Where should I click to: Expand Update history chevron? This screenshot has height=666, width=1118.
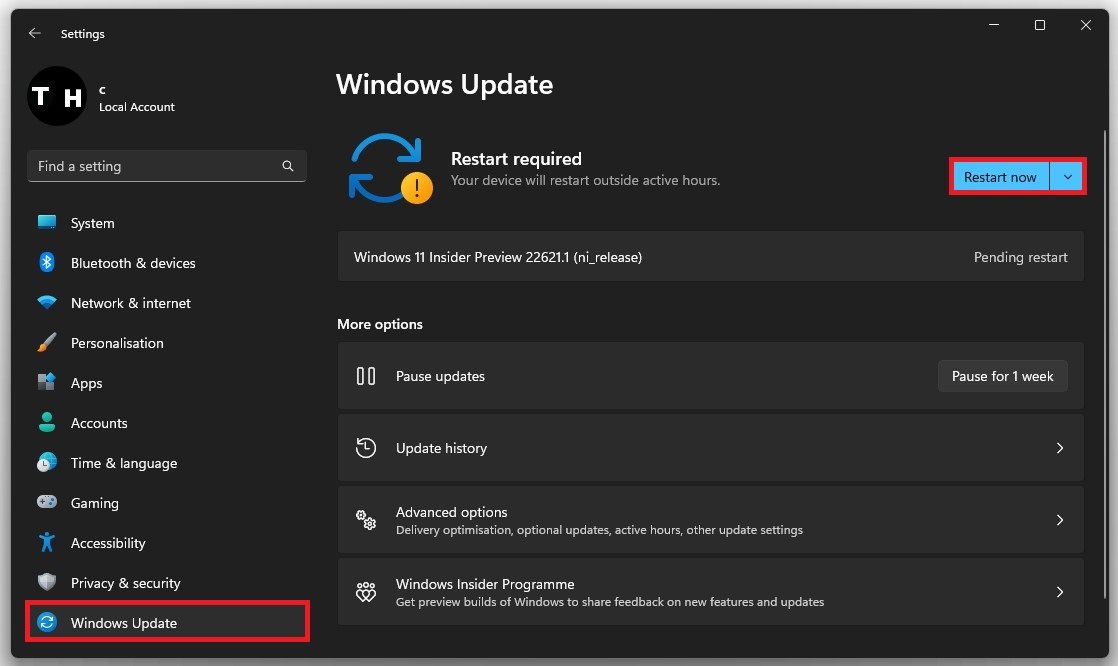tap(1060, 448)
